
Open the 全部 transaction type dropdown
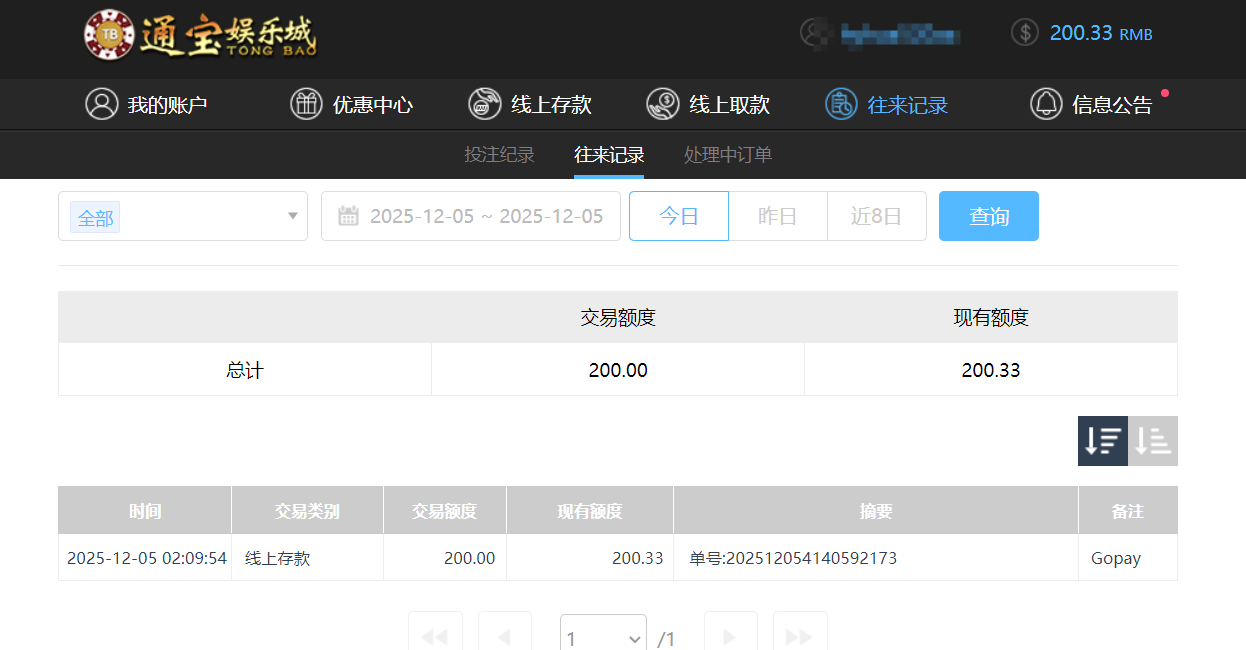tap(182, 217)
